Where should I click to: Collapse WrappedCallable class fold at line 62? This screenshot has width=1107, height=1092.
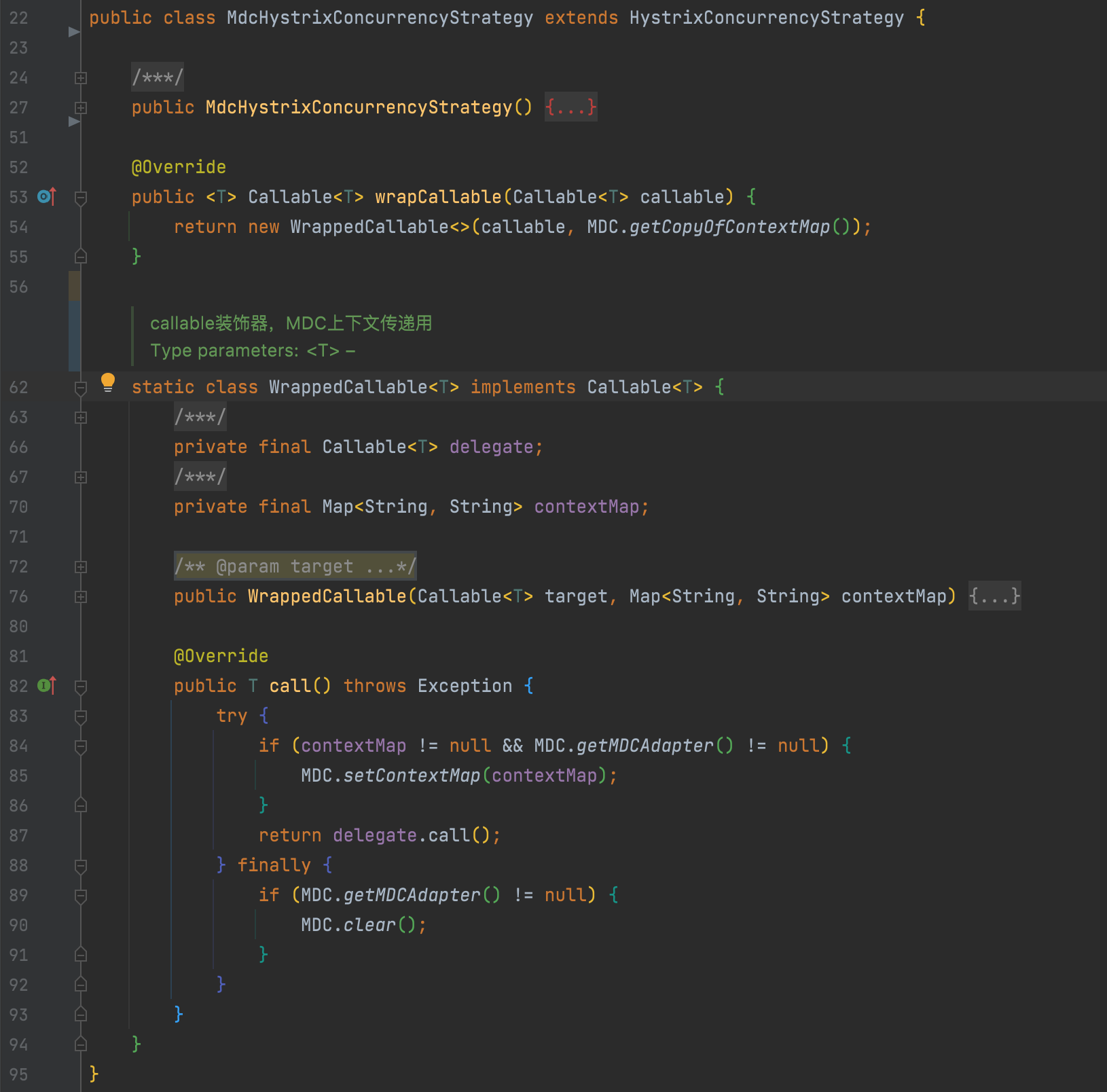pos(81,388)
